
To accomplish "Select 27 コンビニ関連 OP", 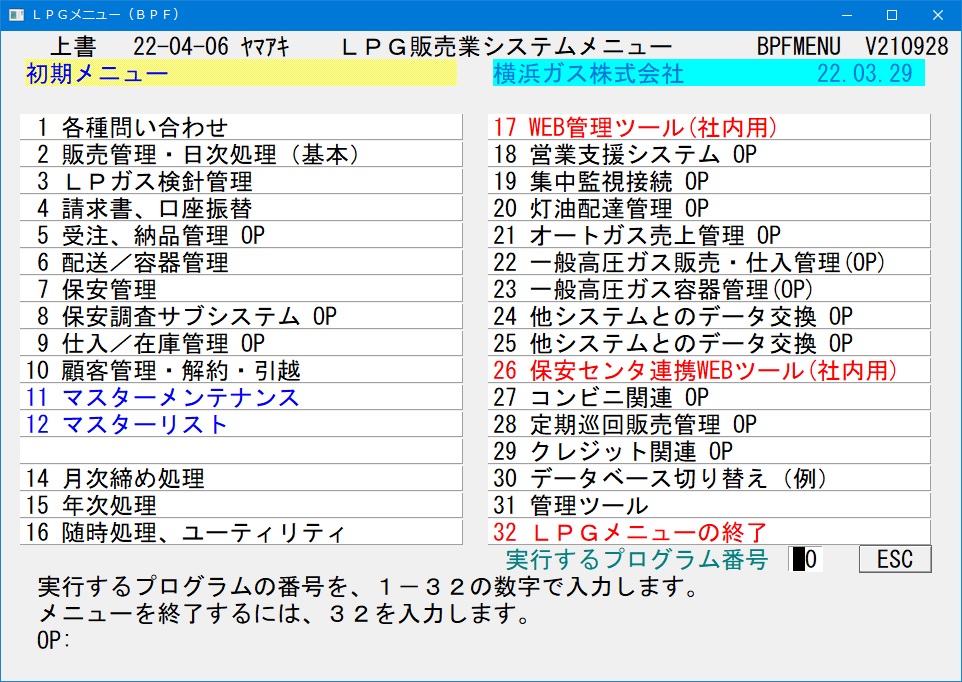I will (709, 397).
